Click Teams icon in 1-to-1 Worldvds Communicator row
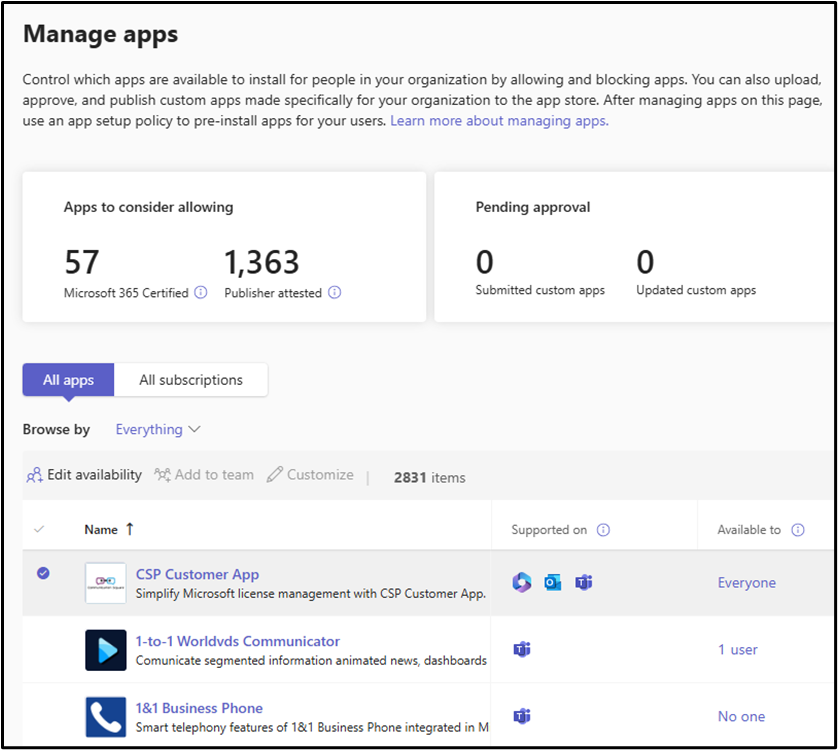Image resolution: width=838 pixels, height=750 pixels. click(x=522, y=650)
